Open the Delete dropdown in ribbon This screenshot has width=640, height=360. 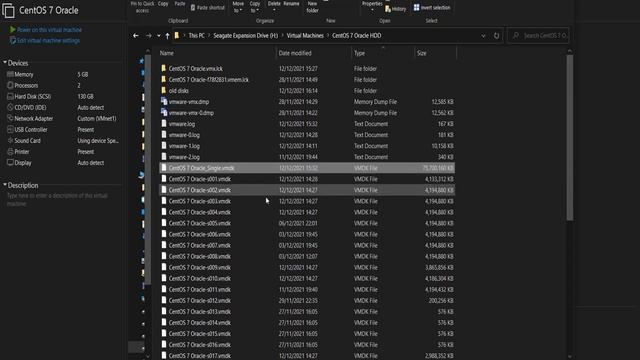[274, 6]
